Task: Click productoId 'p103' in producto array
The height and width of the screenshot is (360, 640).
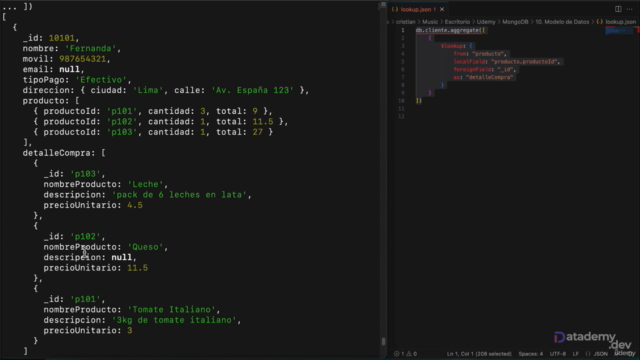Action: coord(122,132)
